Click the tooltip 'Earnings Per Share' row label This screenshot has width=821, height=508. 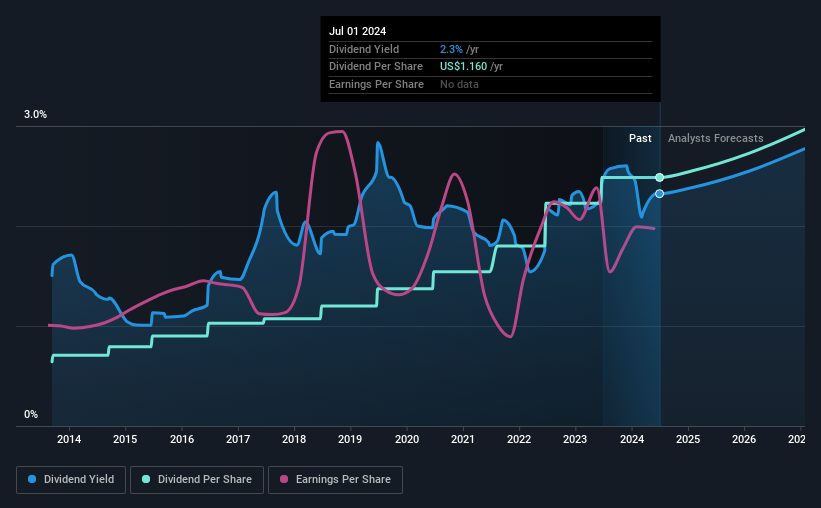click(376, 84)
